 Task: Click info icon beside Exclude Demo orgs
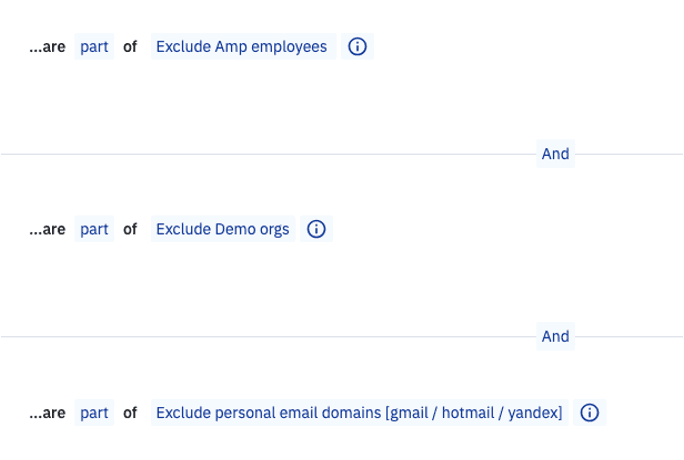(316, 229)
